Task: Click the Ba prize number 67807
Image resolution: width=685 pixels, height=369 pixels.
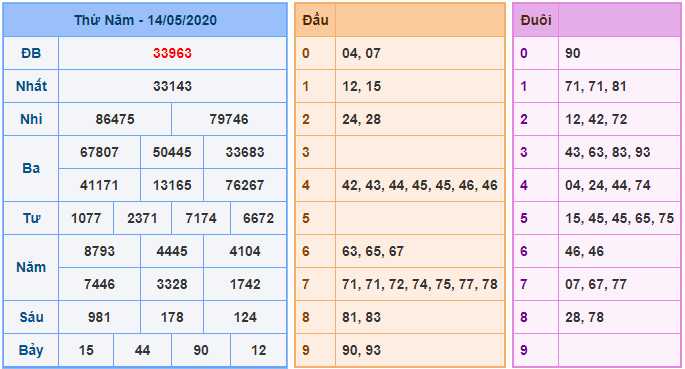Action: tap(99, 152)
